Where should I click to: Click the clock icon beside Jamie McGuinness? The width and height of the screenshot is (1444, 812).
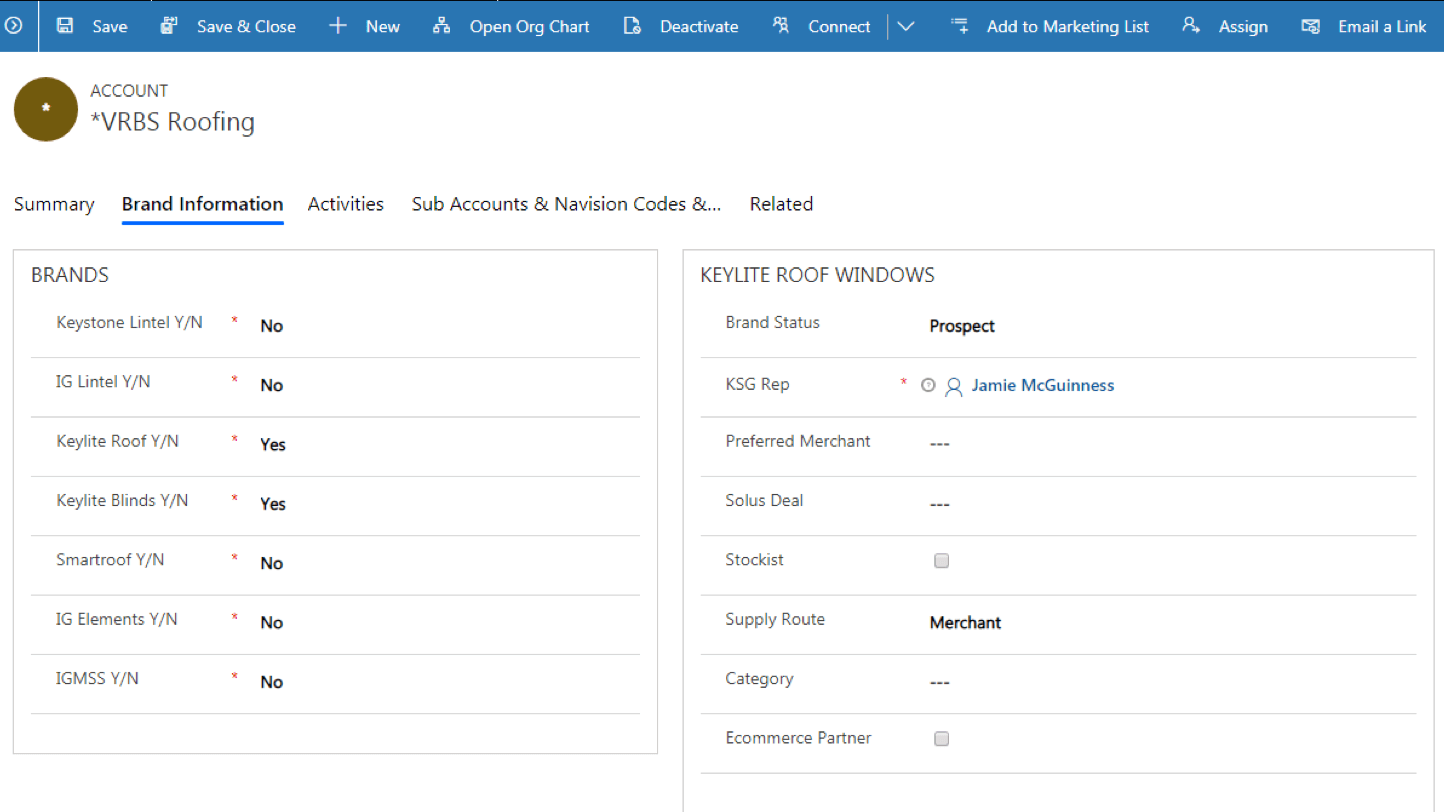pyautogui.click(x=928, y=385)
